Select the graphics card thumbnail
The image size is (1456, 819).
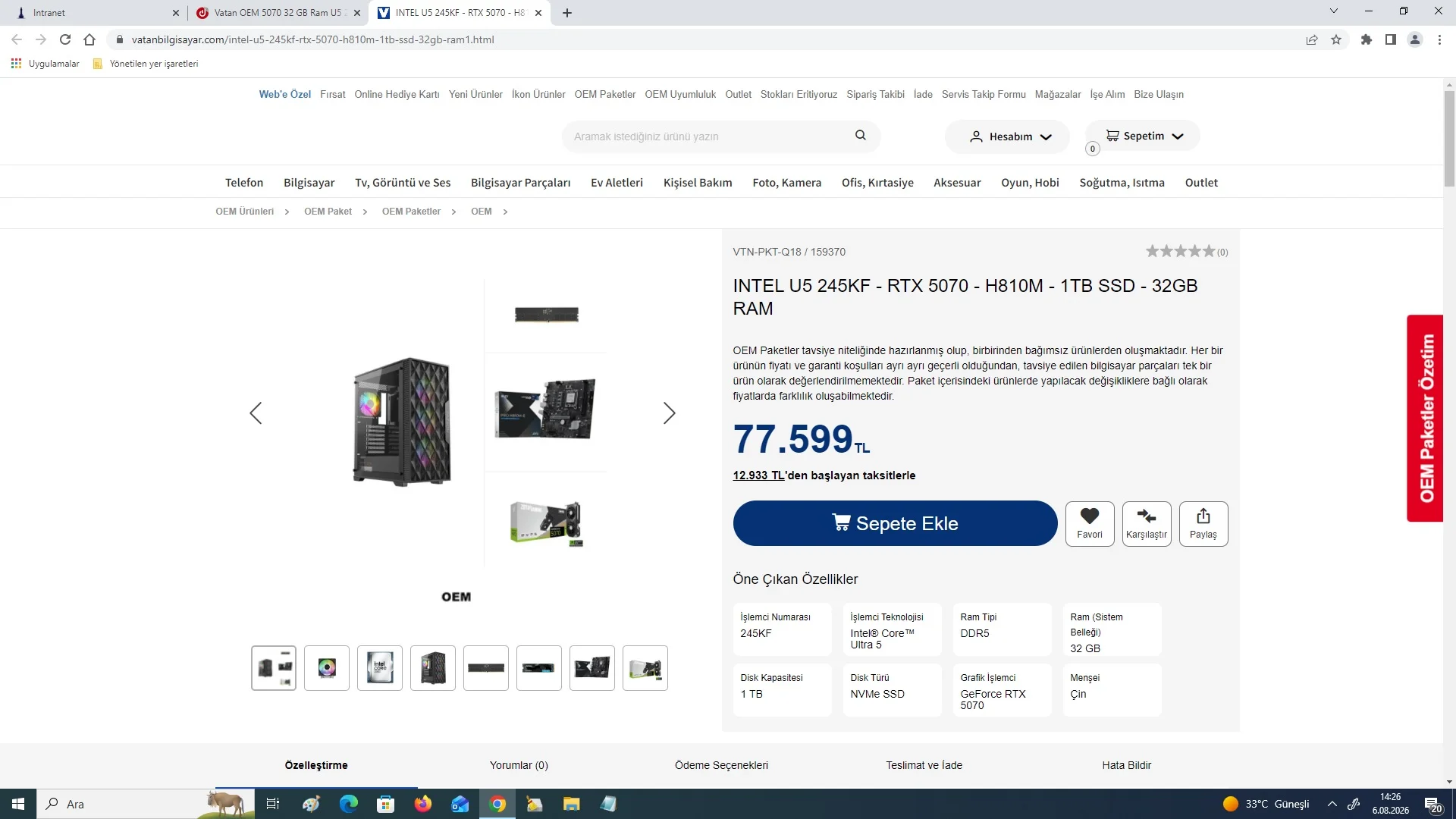645,668
